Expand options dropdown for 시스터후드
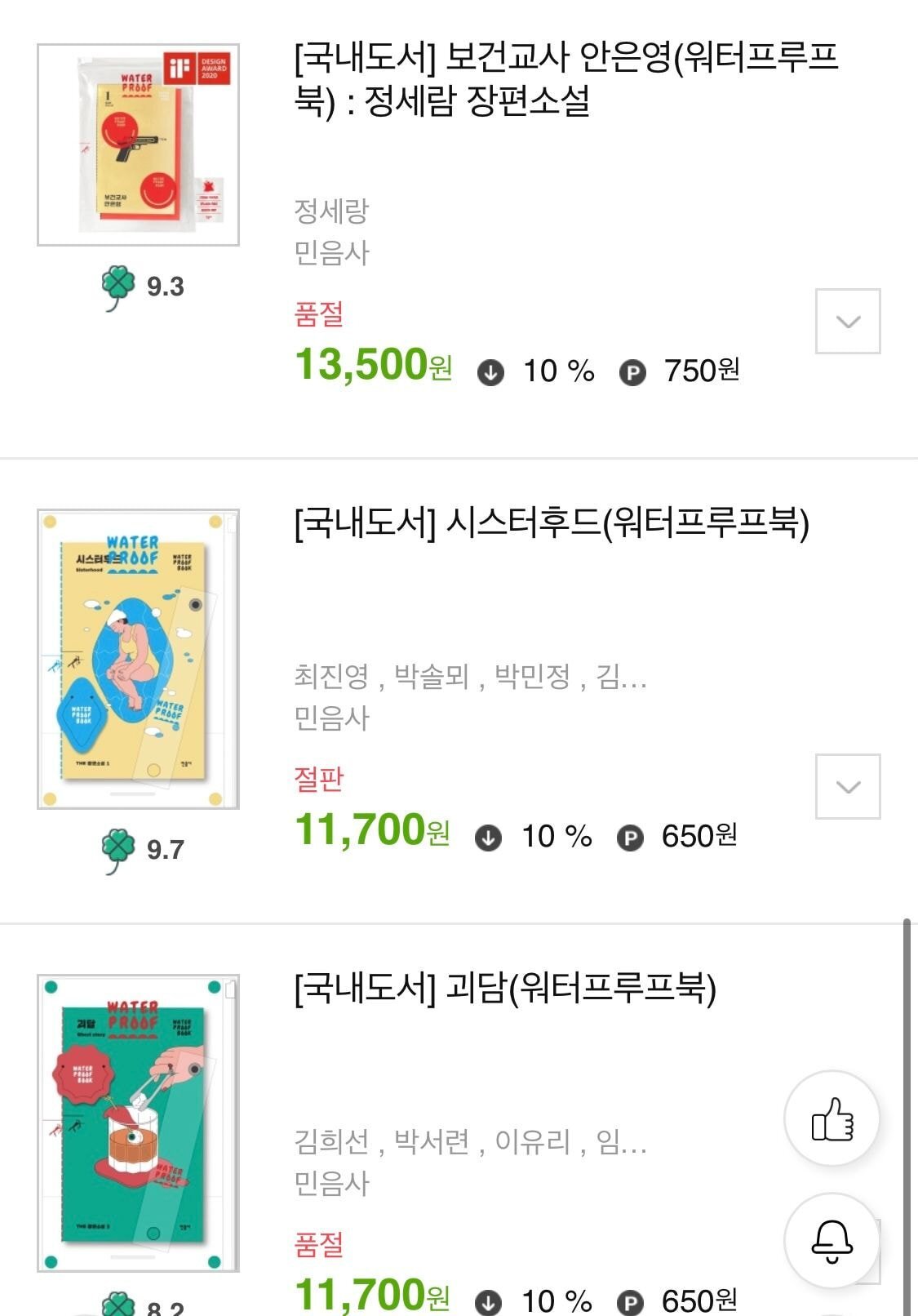This screenshot has height=1316, width=918. coord(848,786)
